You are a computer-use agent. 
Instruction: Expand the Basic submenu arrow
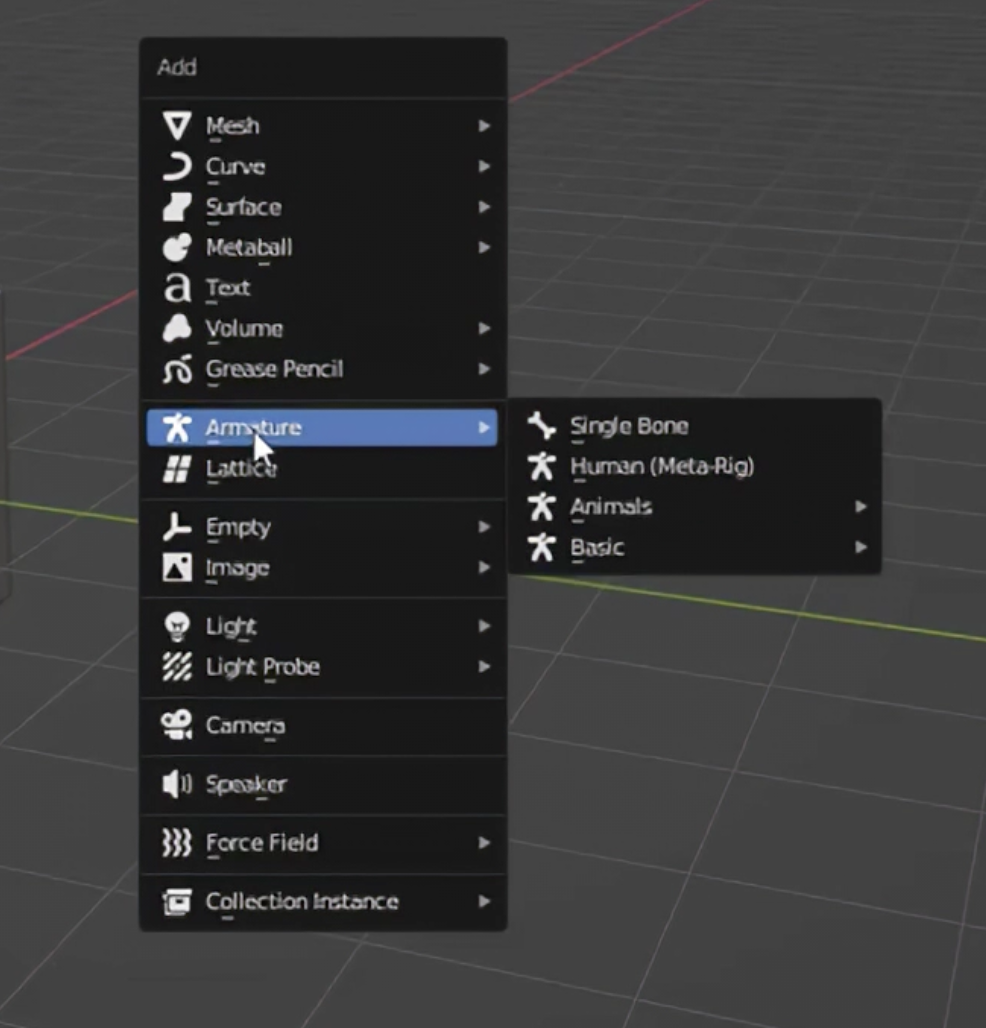click(861, 547)
